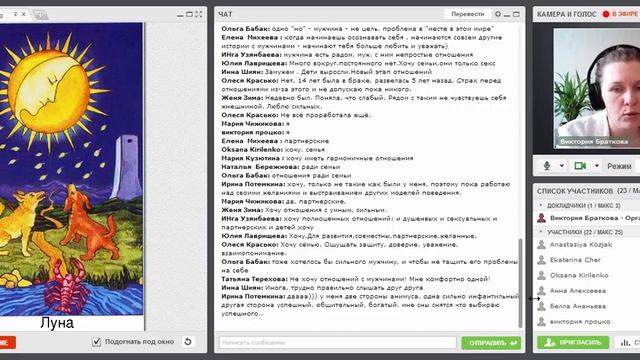Click the rotate refresh icon under the presentation
Screen dimensions: 640x360
tap(188, 342)
